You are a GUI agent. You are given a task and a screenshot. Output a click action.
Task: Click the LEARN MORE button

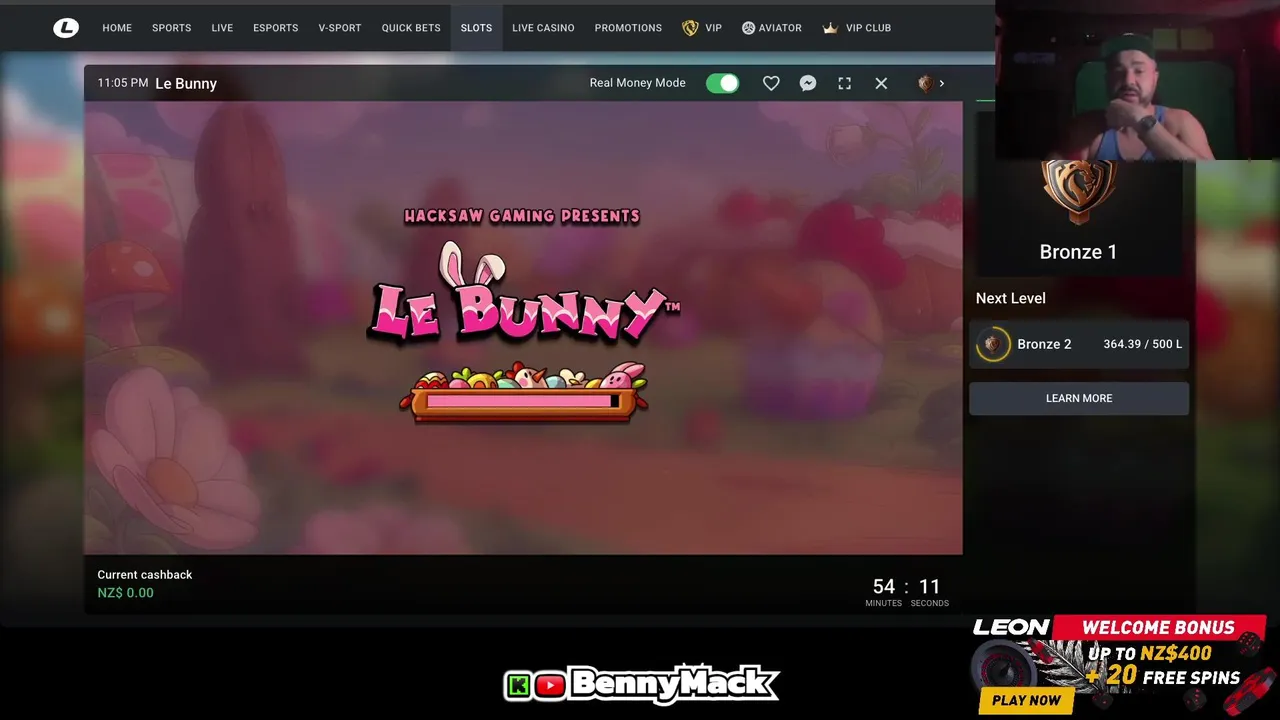1079,398
